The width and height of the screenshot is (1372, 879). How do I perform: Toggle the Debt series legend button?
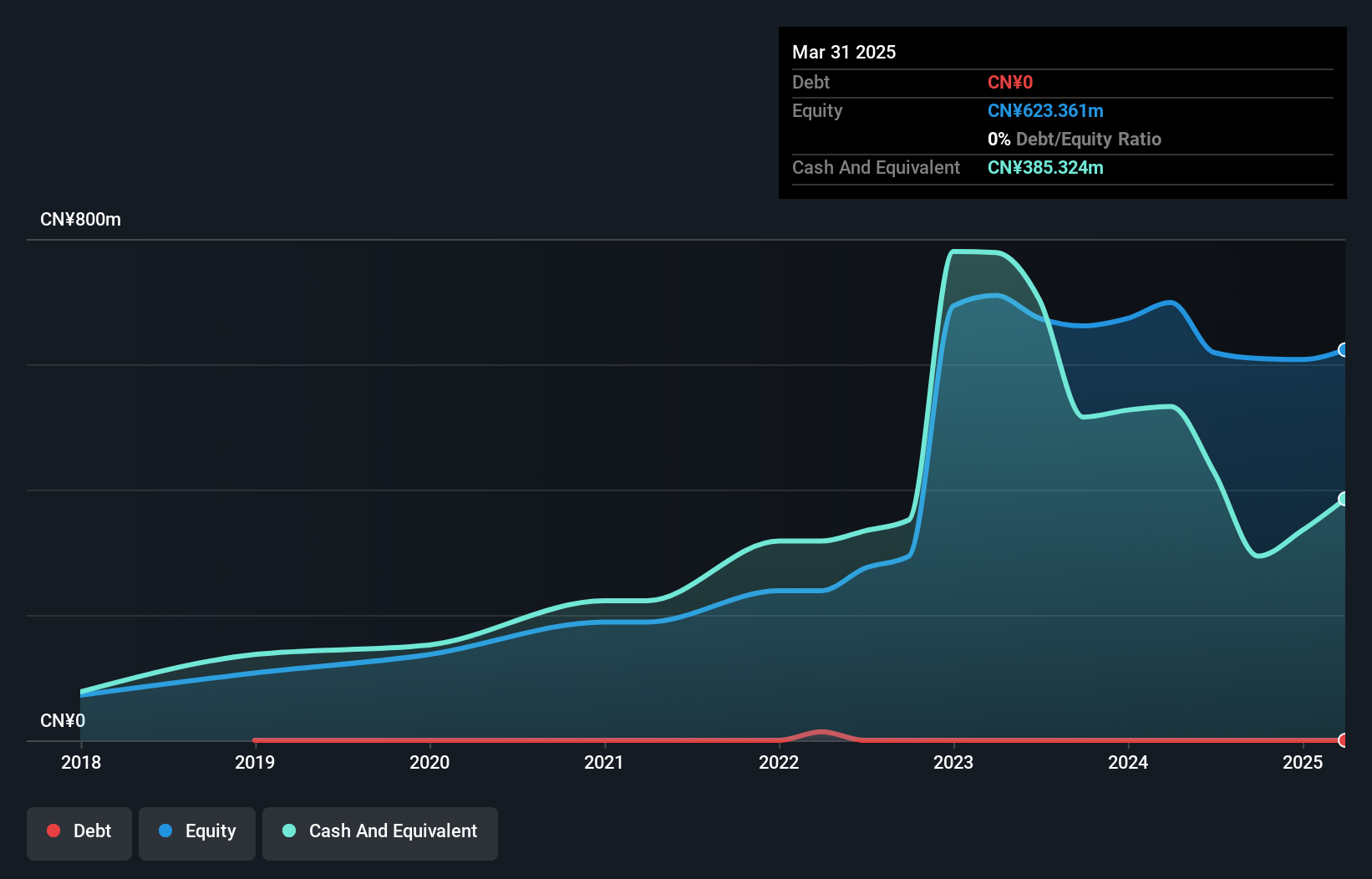tap(79, 833)
